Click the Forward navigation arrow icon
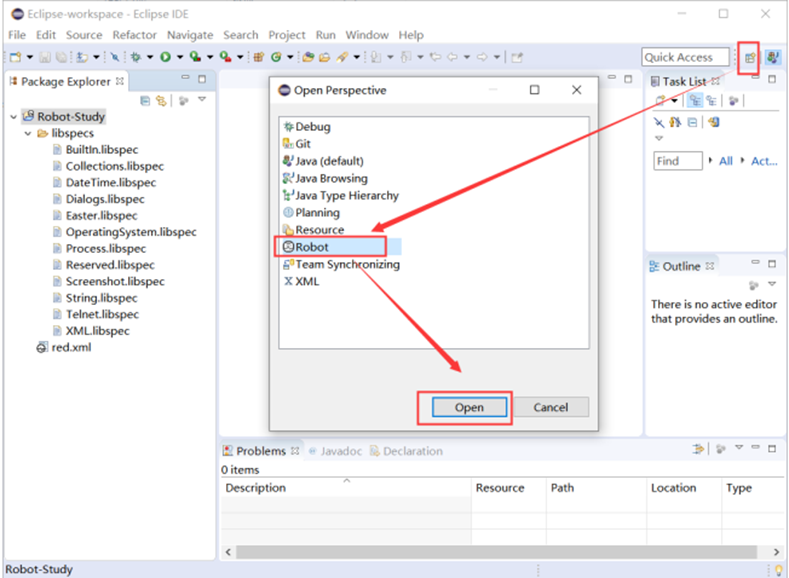The height and width of the screenshot is (578, 789). point(482,57)
